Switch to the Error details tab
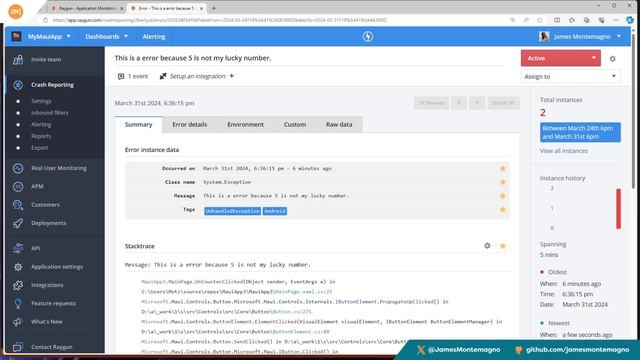Screen dimensions: 640x360 190,124
